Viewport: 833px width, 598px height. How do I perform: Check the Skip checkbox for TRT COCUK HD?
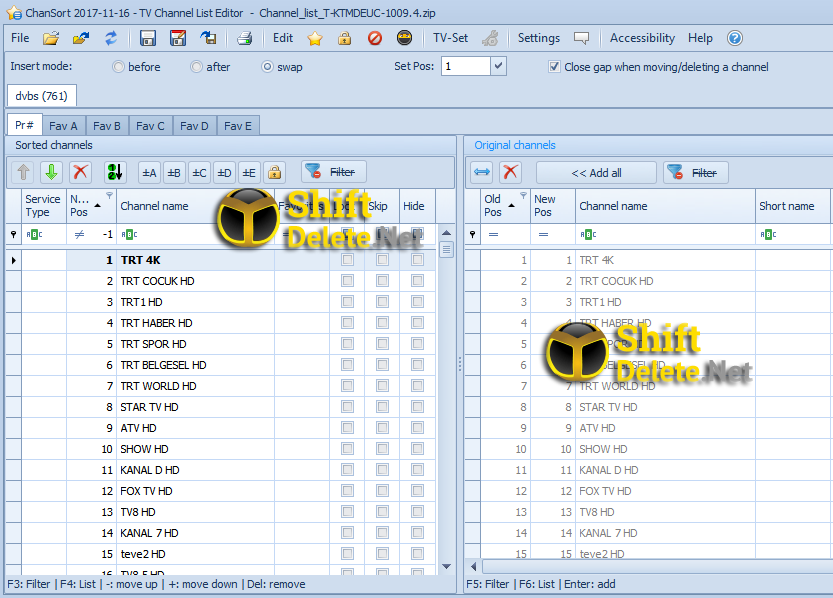point(382,281)
